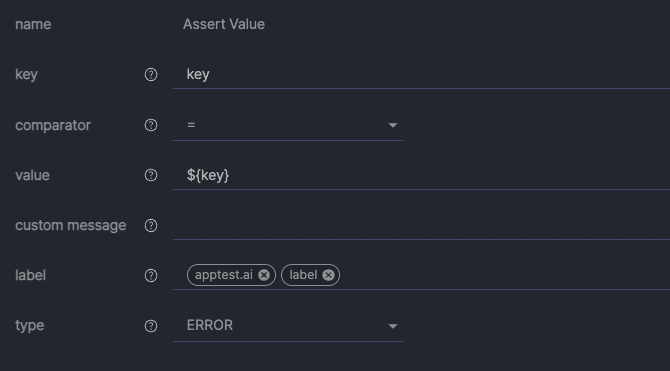
Task: Click into the key input field
Action: [421, 75]
